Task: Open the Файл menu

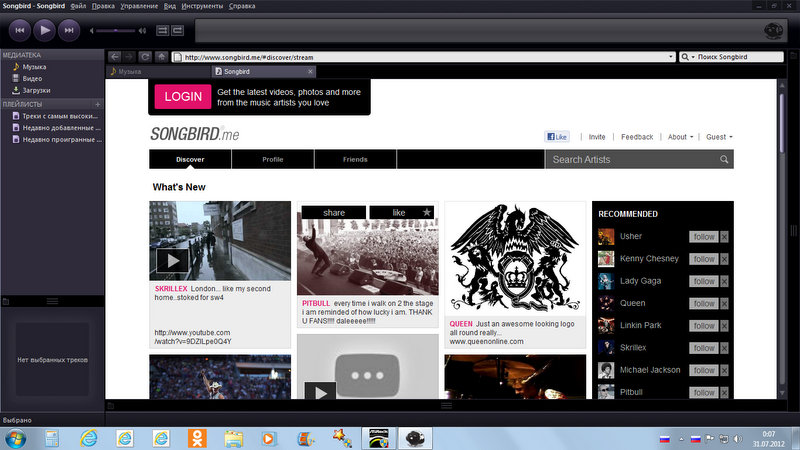Action: tap(78, 6)
